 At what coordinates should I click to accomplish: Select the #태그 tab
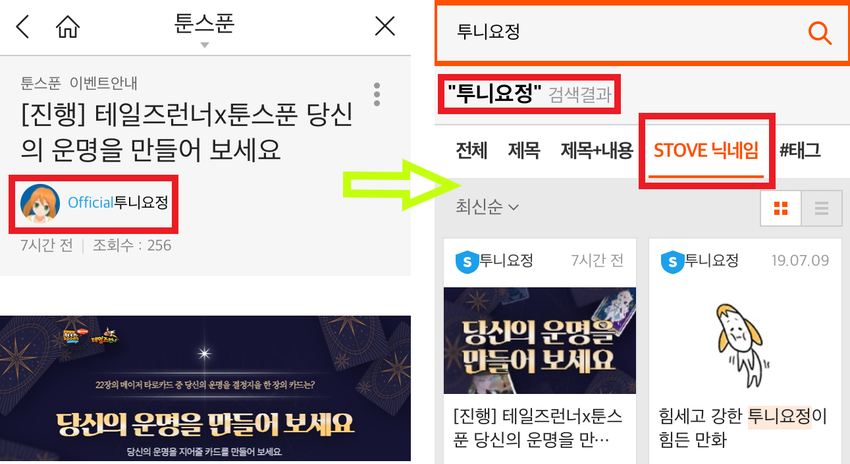(x=800, y=150)
